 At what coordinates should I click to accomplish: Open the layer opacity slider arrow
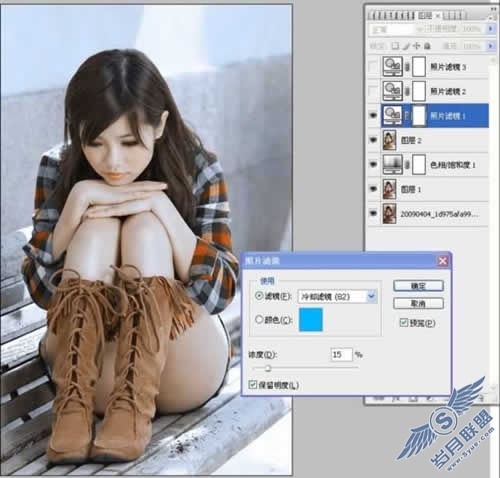490,29
